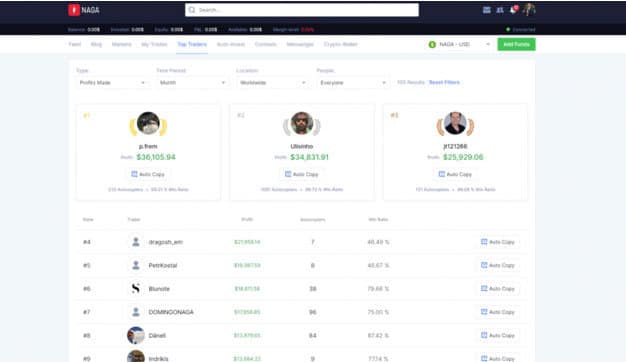This screenshot has height=362, width=626.
Task: Open the friends icon in header
Action: click(x=500, y=10)
